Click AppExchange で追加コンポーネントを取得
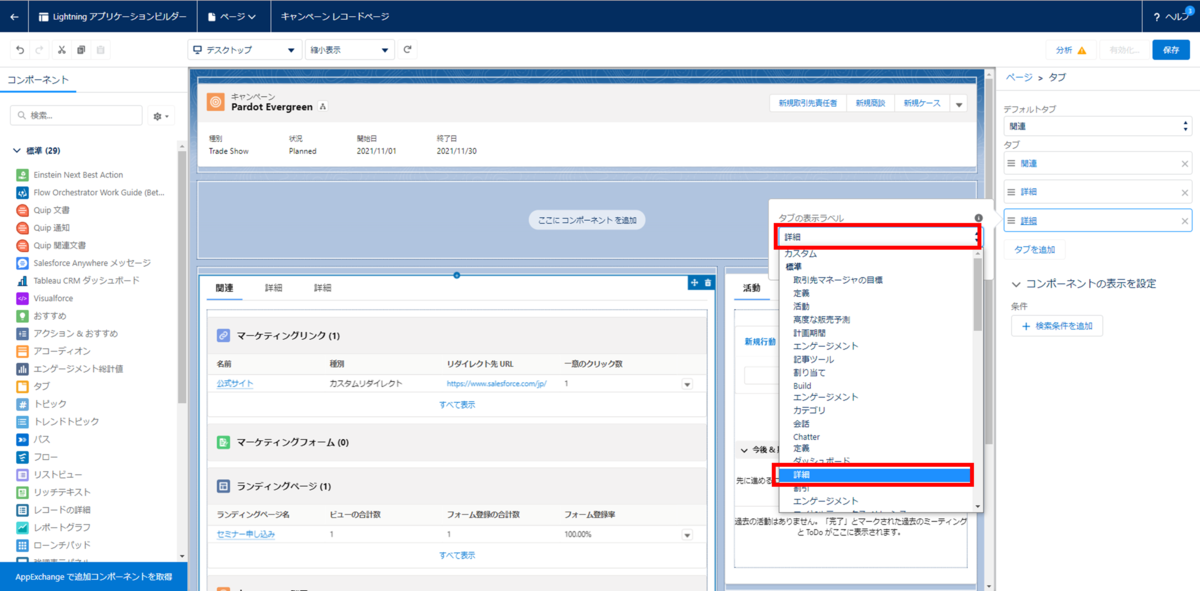Image resolution: width=1200 pixels, height=591 pixels. (x=94, y=578)
